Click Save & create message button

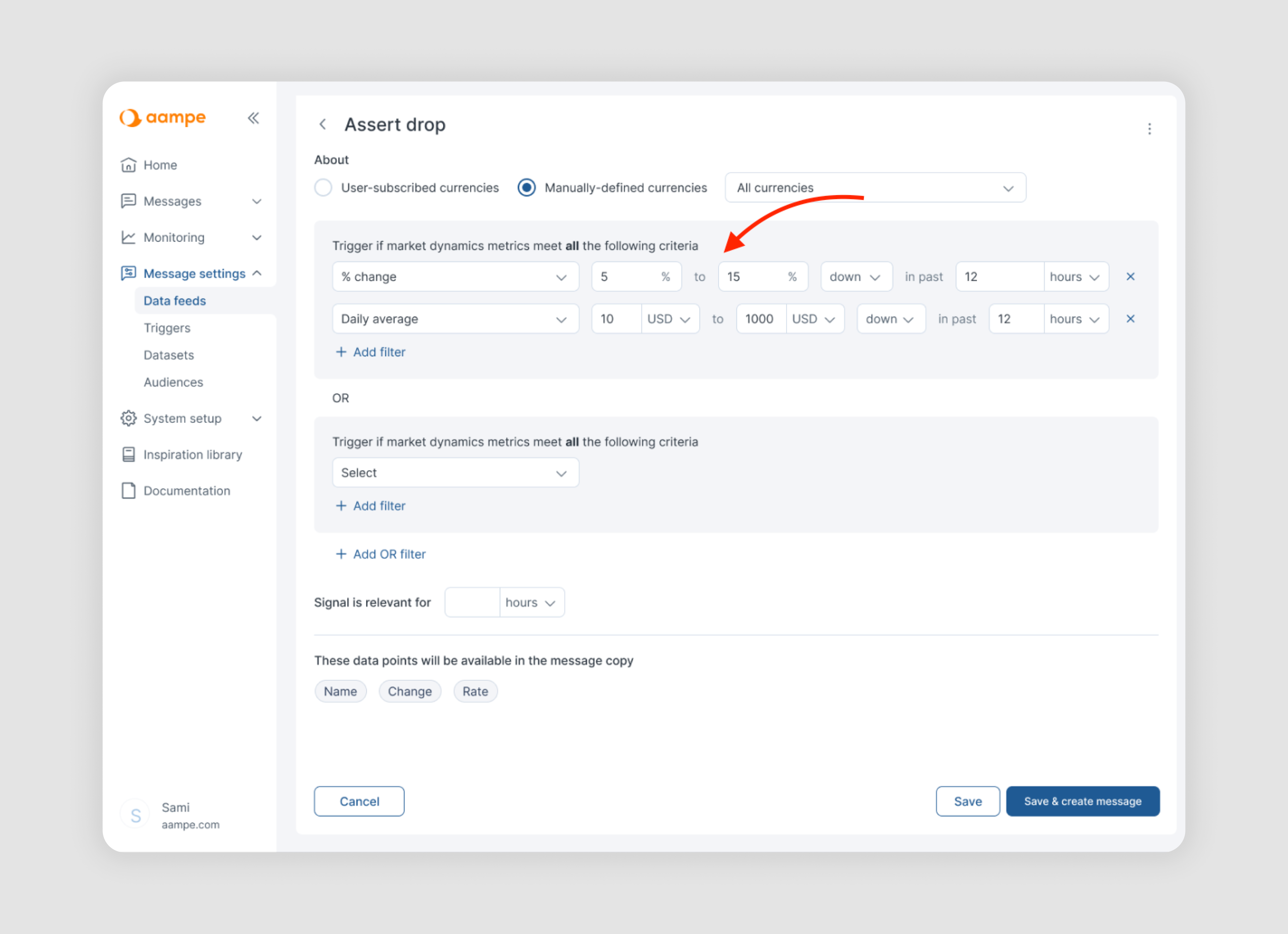point(1082,801)
